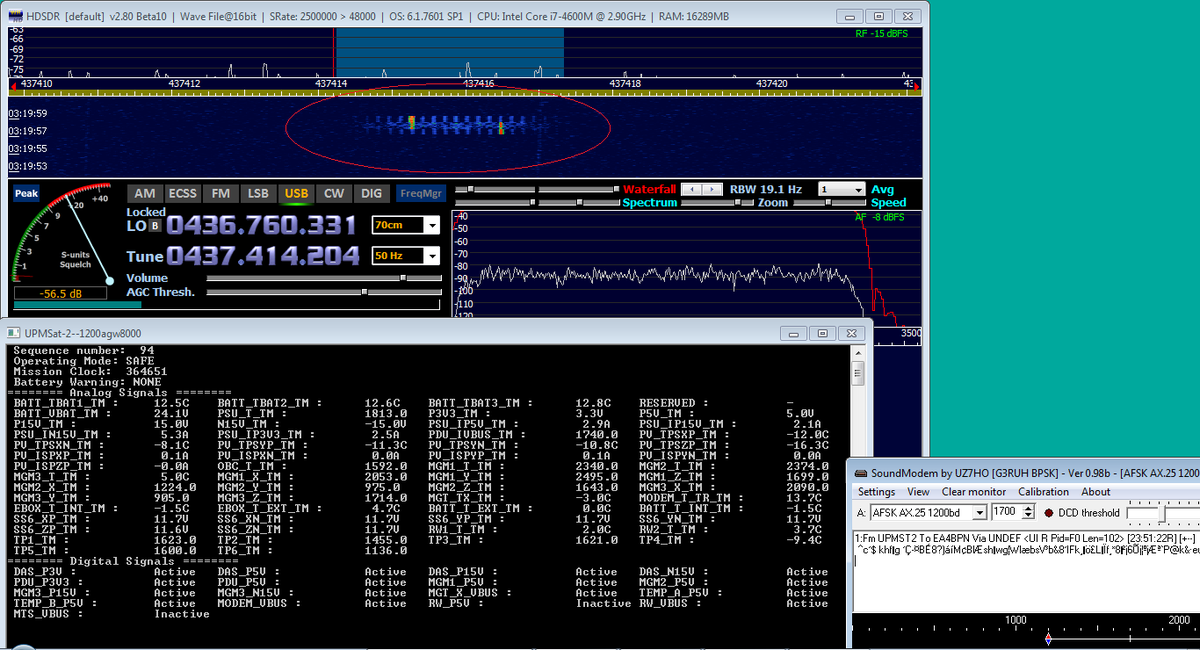
Task: Select LSB demodulation mode
Action: (258, 193)
